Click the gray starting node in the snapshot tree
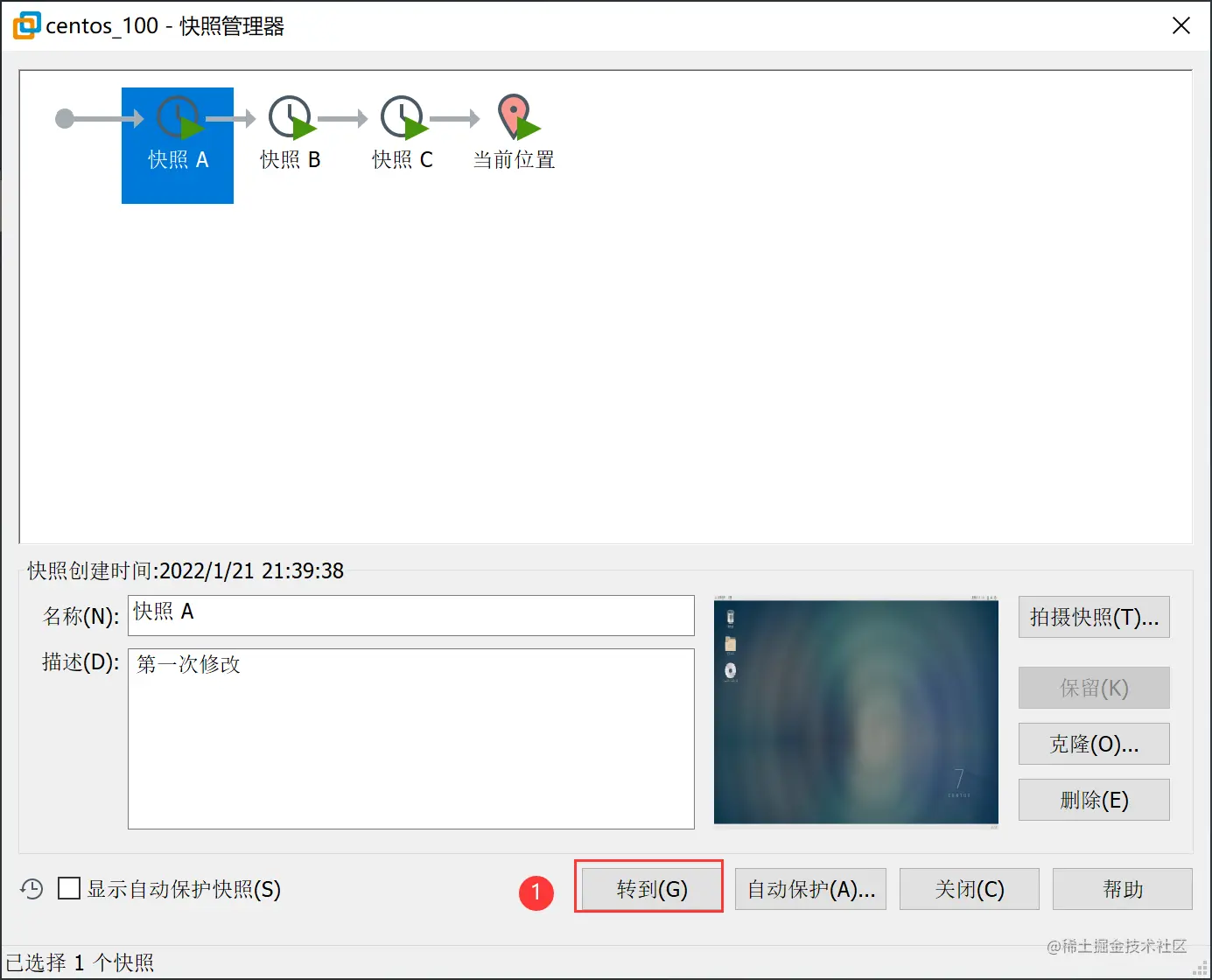The height and width of the screenshot is (980, 1212). (x=64, y=118)
